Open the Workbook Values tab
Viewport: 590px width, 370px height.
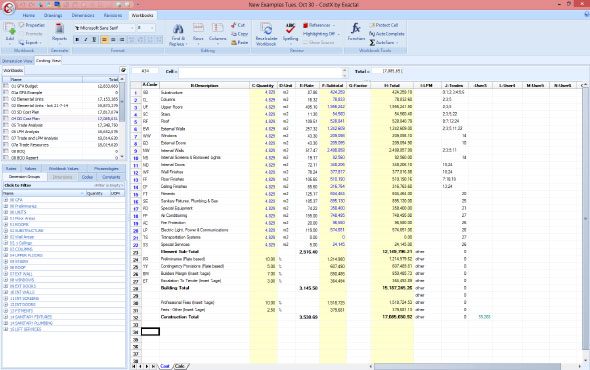click(x=64, y=169)
